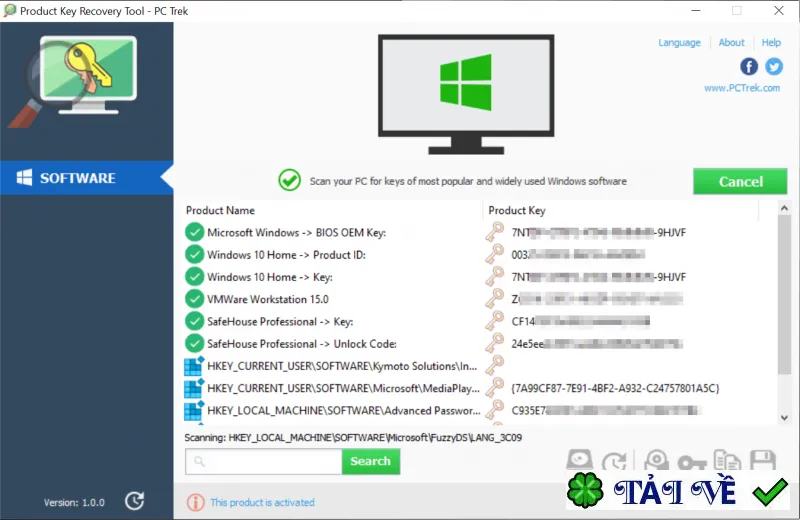Click the info icon beside 'This product is activated'
This screenshot has height=520, width=800.
pos(195,503)
